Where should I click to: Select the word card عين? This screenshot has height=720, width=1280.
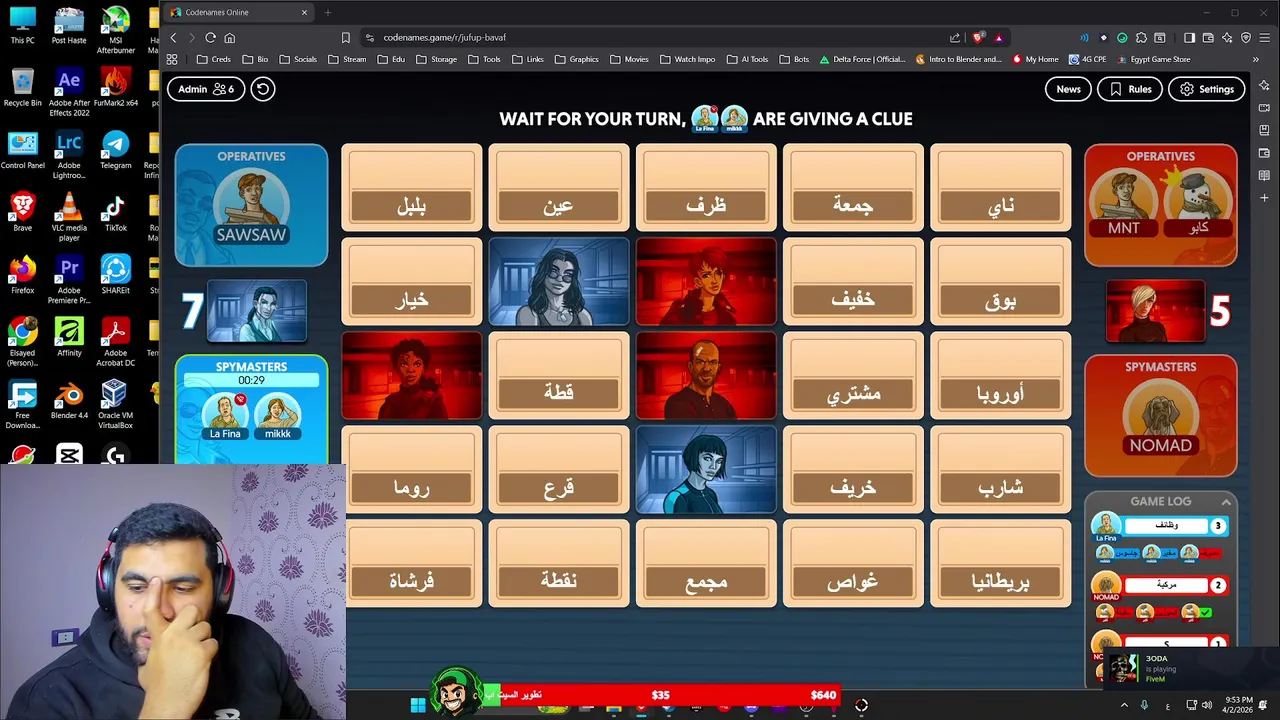click(x=559, y=187)
